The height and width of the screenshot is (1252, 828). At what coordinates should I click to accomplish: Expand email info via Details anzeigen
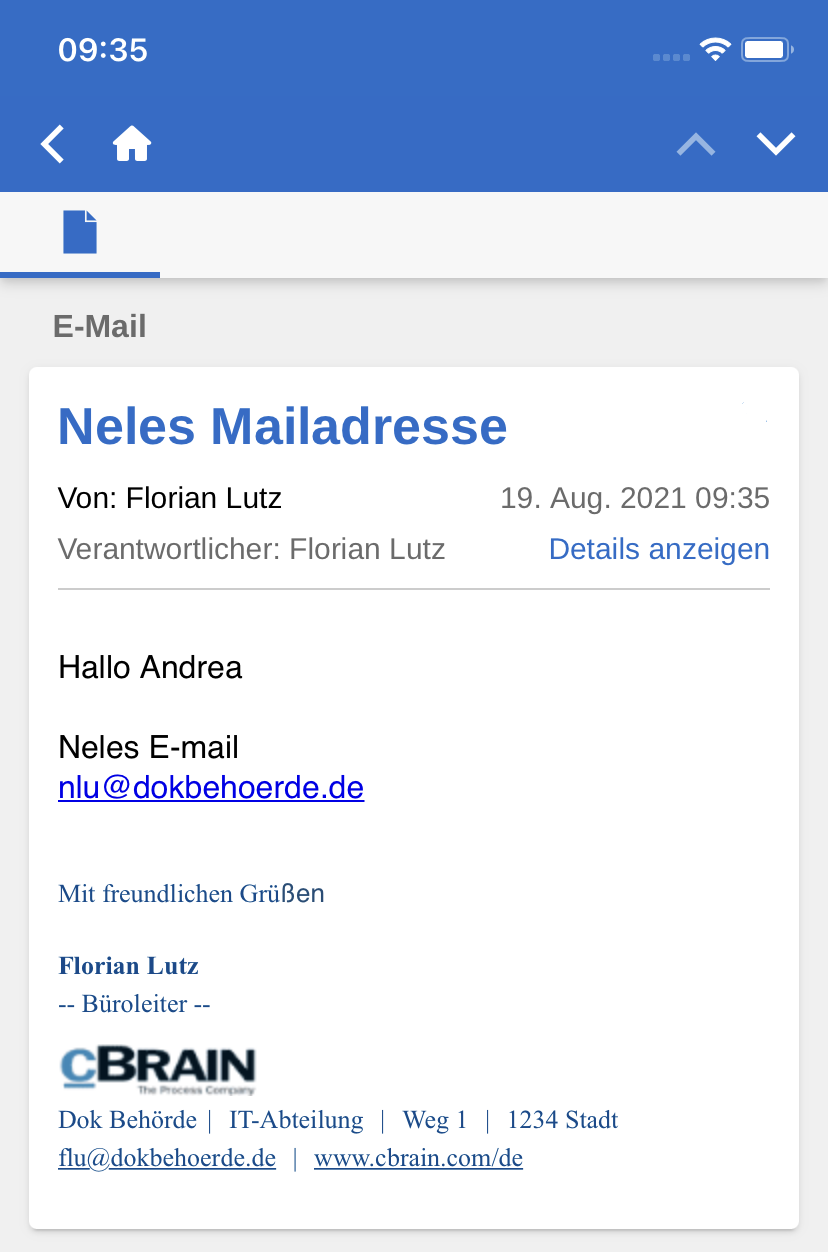tap(659, 549)
